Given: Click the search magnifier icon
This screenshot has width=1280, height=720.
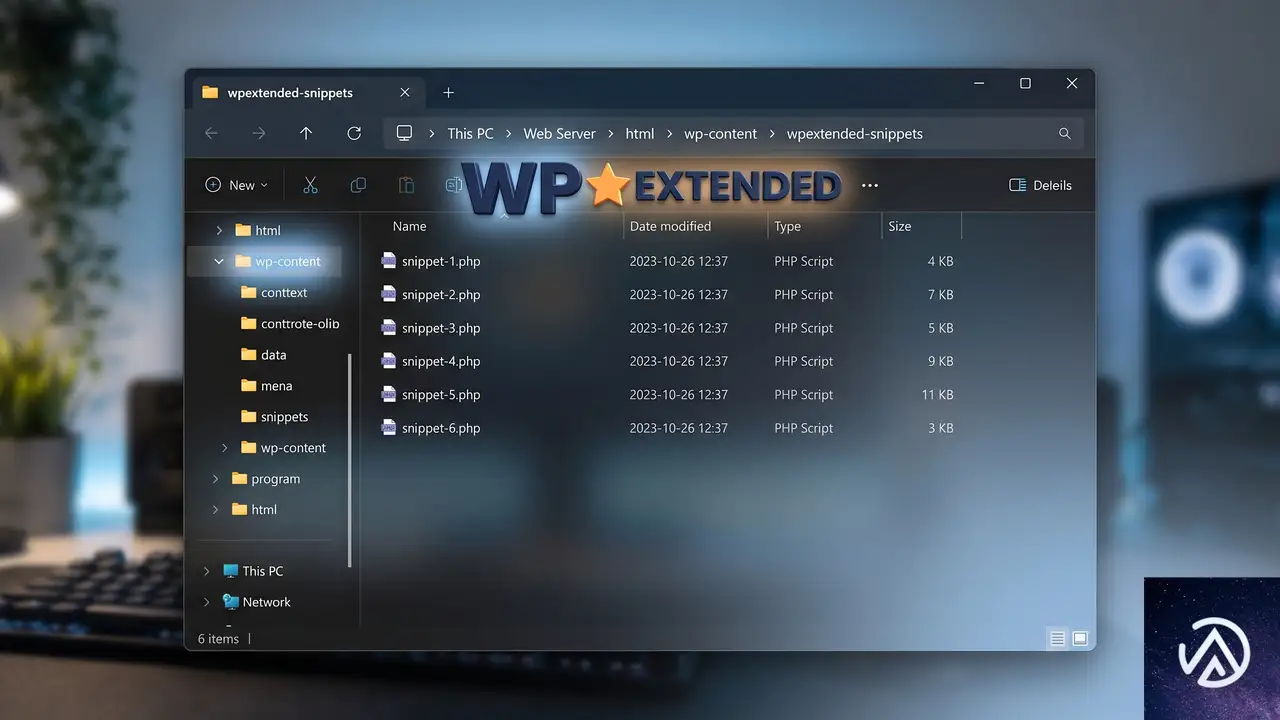Looking at the screenshot, I should click(x=1064, y=133).
